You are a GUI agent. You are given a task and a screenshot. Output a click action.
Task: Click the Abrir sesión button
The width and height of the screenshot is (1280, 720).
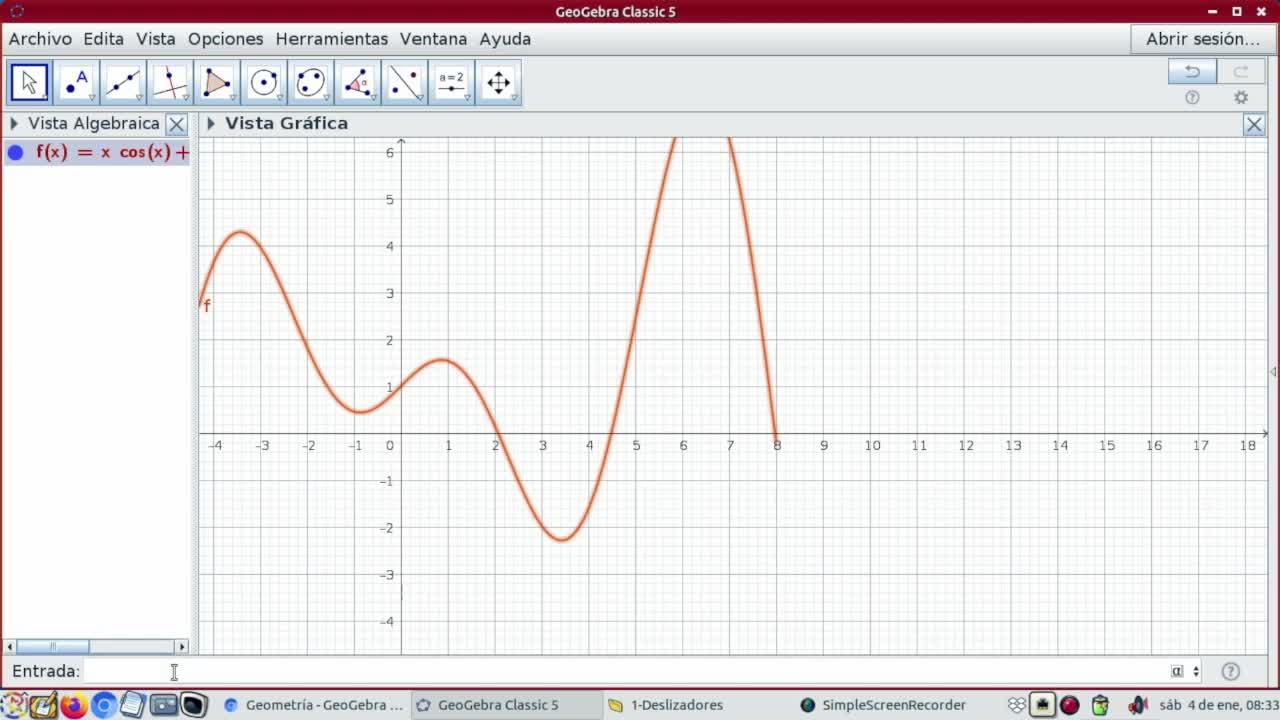click(1203, 39)
